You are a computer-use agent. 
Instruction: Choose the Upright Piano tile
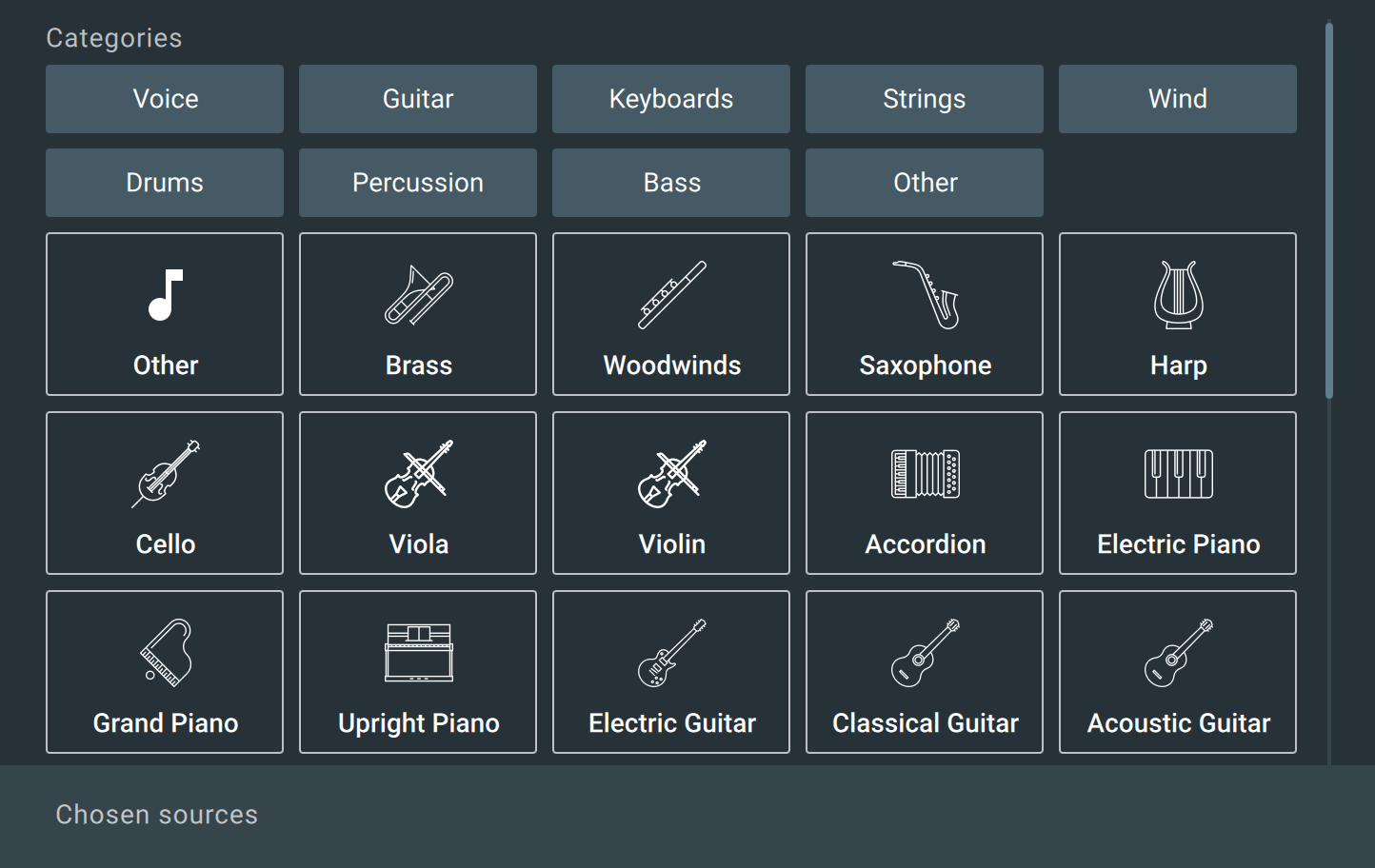click(x=418, y=672)
